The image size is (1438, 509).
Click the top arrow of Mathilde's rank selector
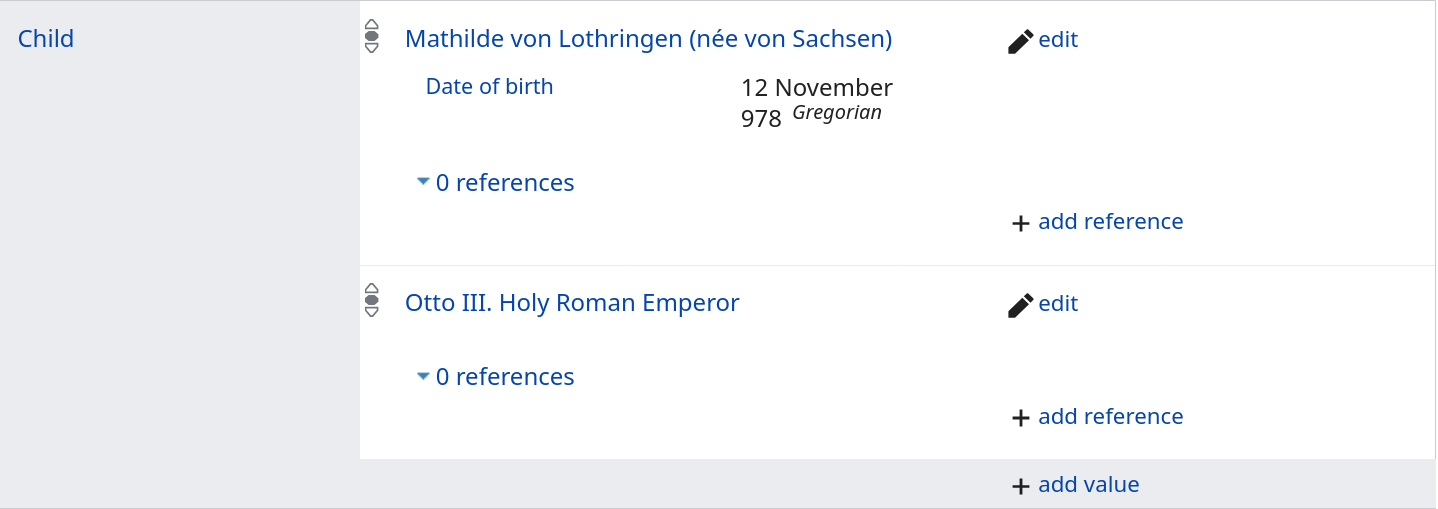point(372,25)
